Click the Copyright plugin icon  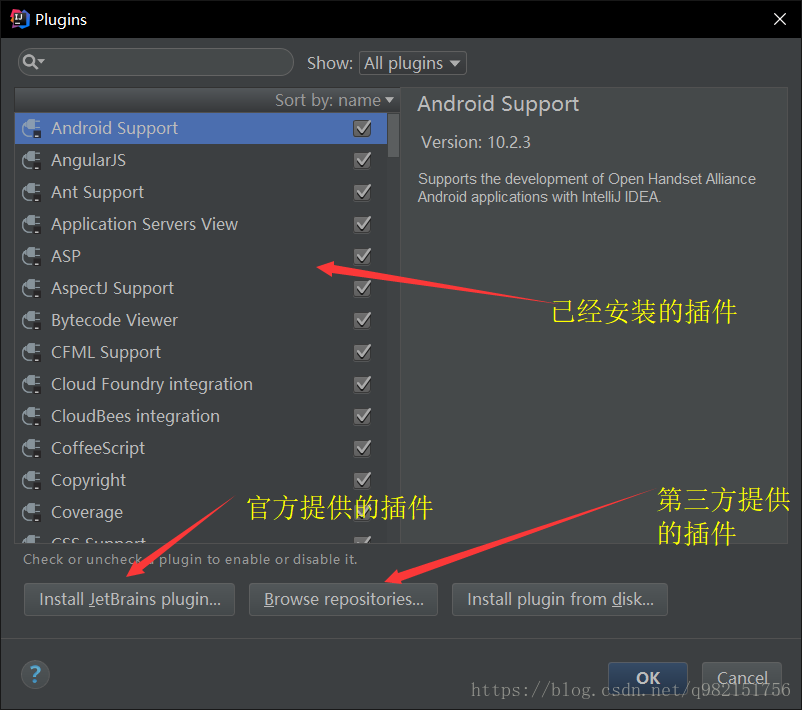[x=32, y=480]
